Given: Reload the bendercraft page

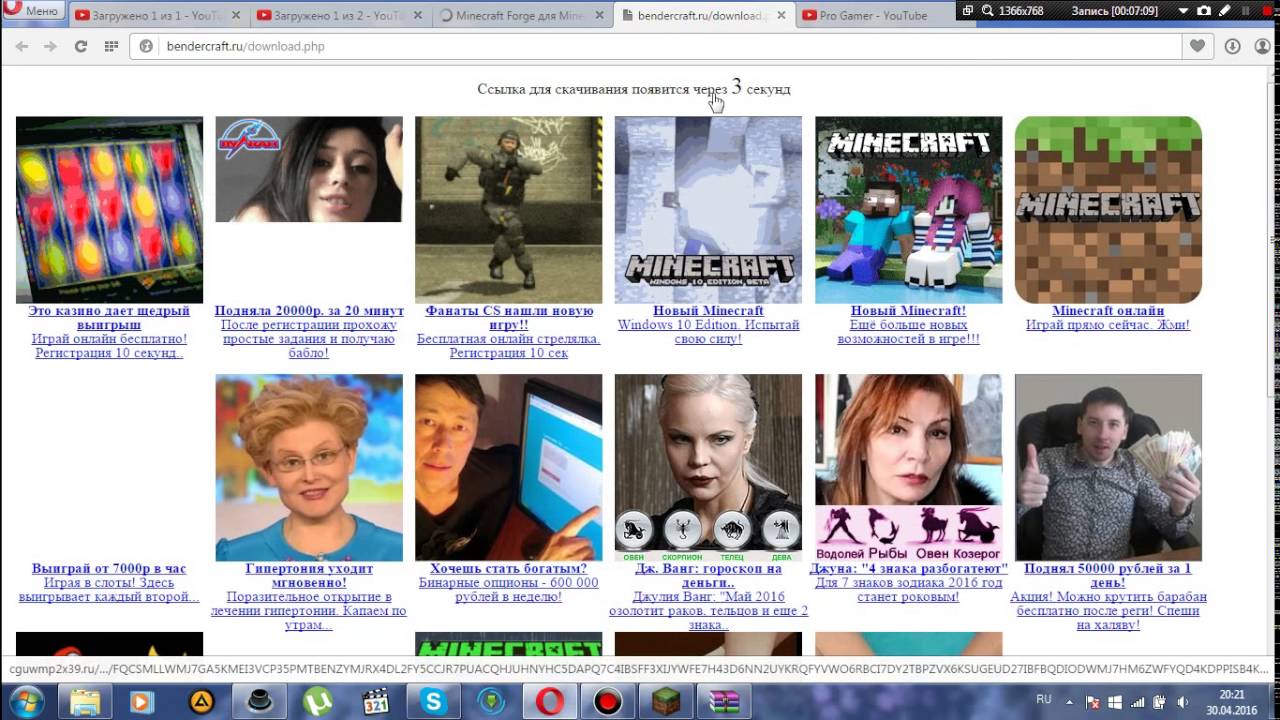Looking at the screenshot, I should point(81,47).
